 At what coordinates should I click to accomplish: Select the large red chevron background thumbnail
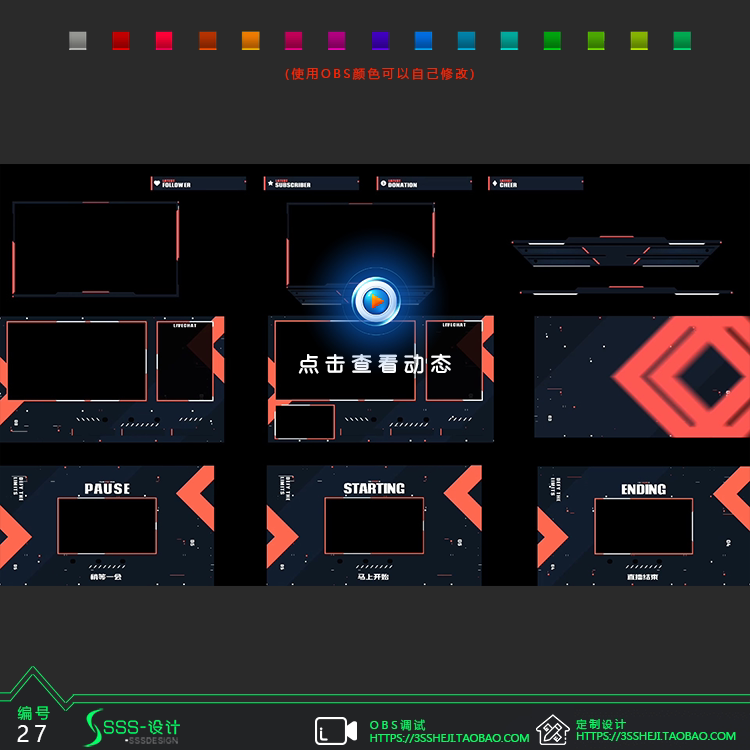click(x=642, y=376)
